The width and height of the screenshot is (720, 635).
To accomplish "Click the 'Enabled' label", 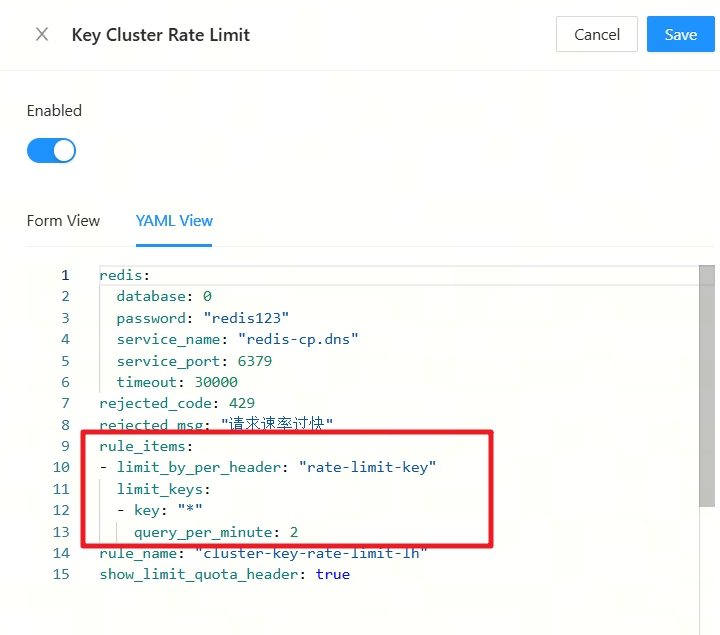I will pos(54,111).
